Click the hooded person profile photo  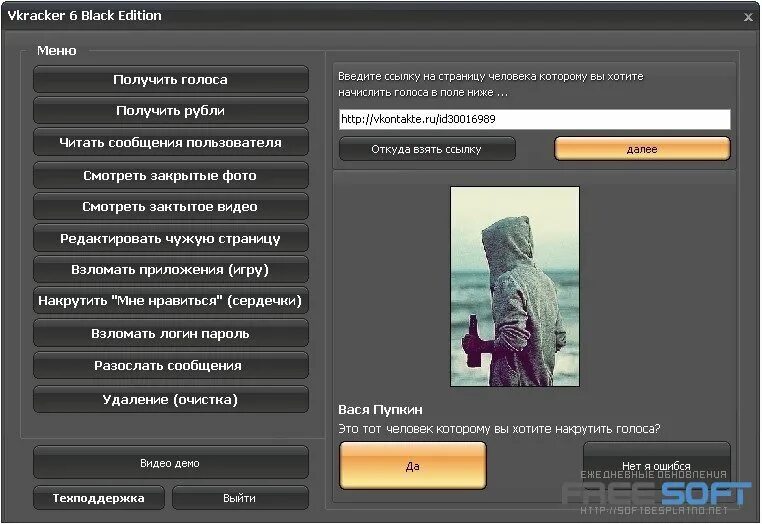(x=515, y=286)
